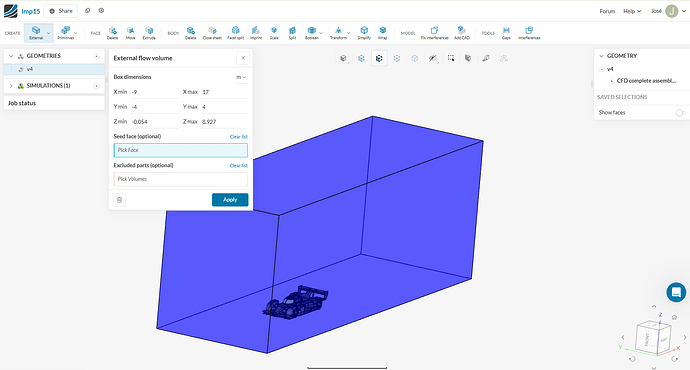The height and width of the screenshot is (370, 690).
Task: Toggle the Show faces switch
Action: coord(680,113)
